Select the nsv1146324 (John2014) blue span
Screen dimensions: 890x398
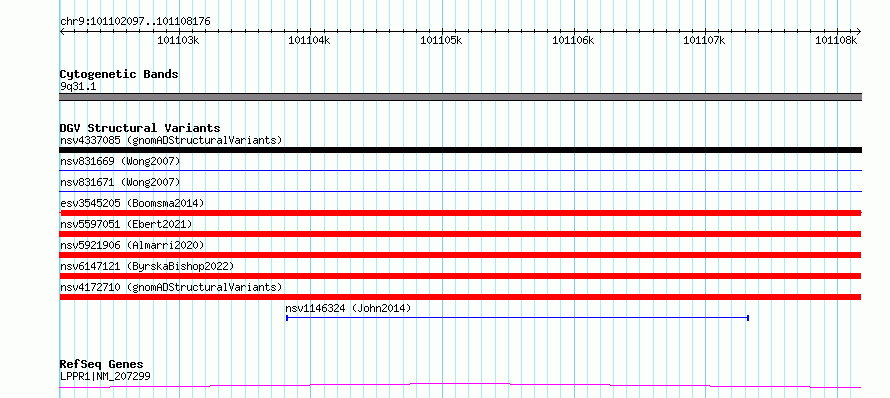518,318
